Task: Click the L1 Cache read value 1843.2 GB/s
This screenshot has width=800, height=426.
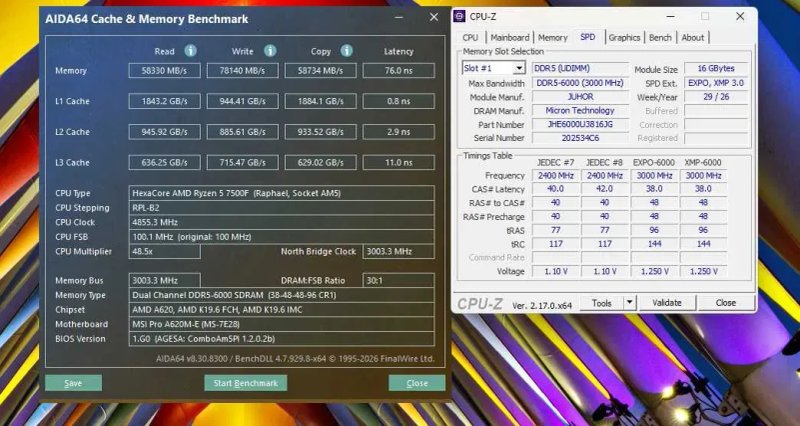Action: (x=164, y=101)
